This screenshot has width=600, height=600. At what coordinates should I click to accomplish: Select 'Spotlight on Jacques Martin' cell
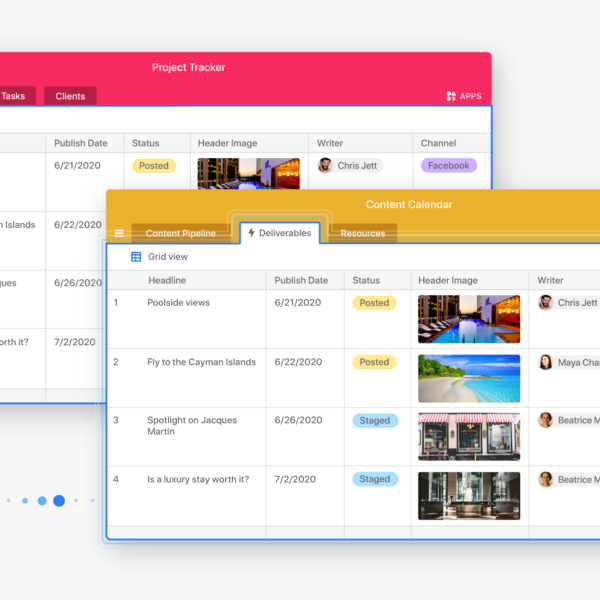tap(192, 426)
